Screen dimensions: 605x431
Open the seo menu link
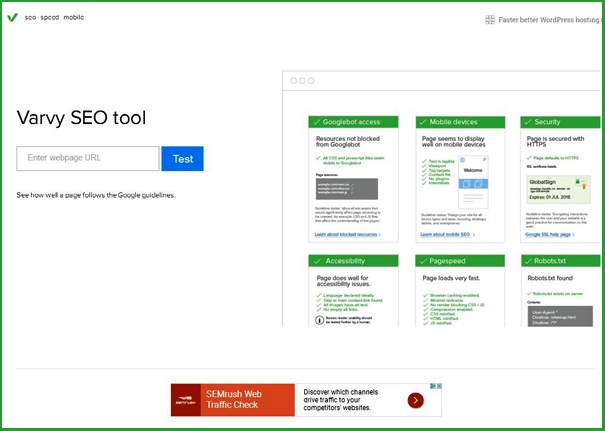click(30, 17)
